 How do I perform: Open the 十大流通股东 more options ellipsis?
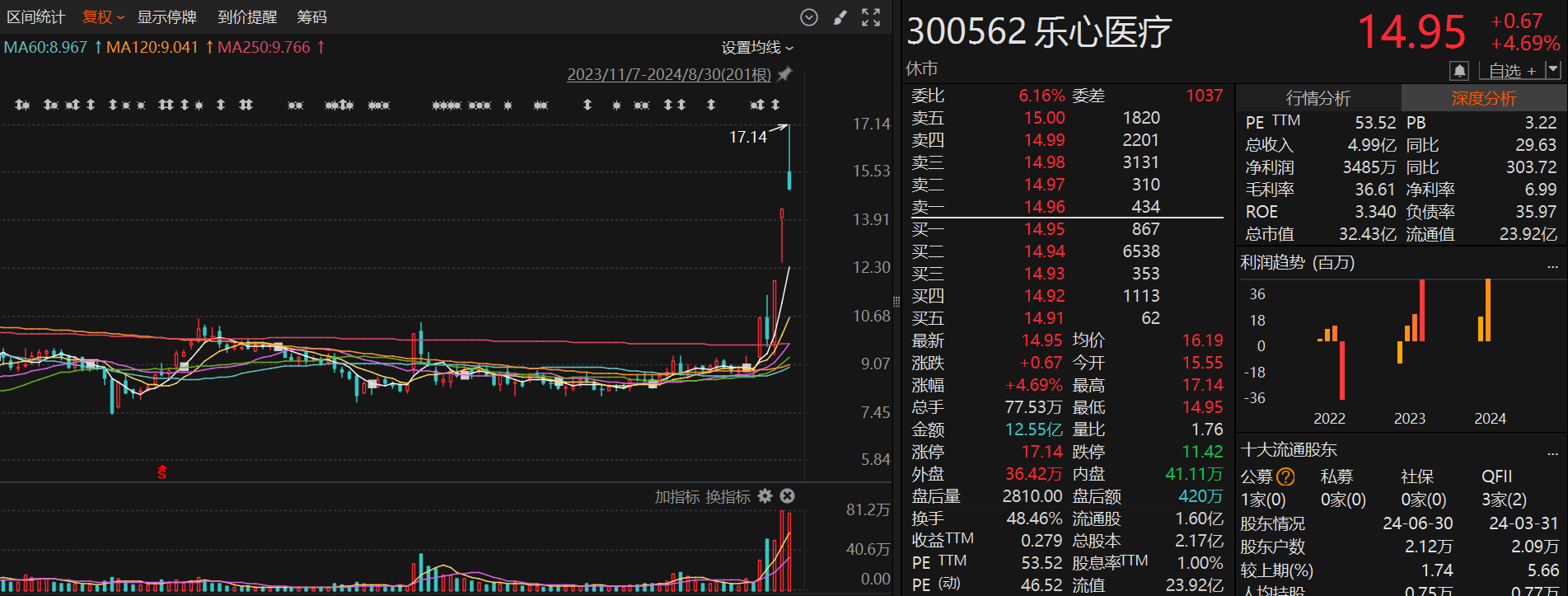coord(1552,453)
